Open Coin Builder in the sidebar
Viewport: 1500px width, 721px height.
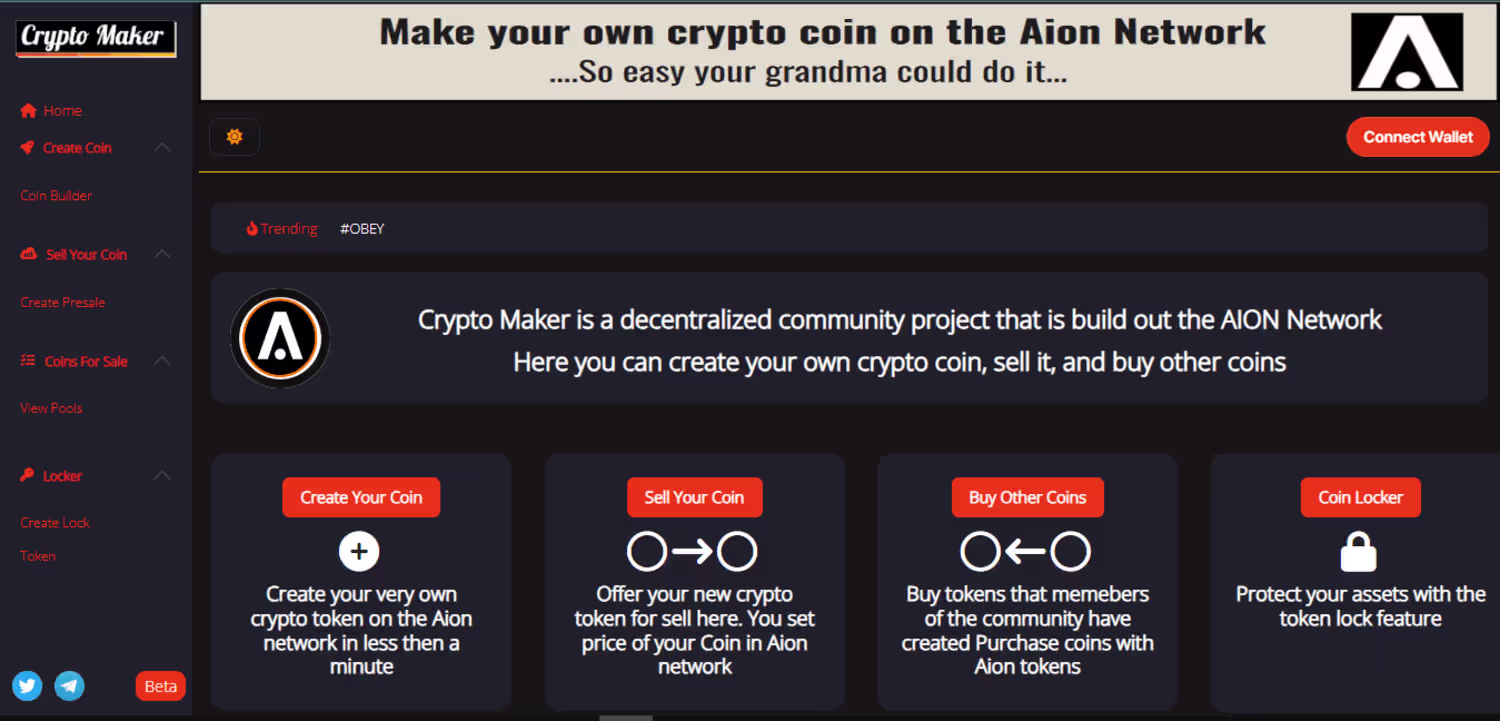[x=56, y=196]
